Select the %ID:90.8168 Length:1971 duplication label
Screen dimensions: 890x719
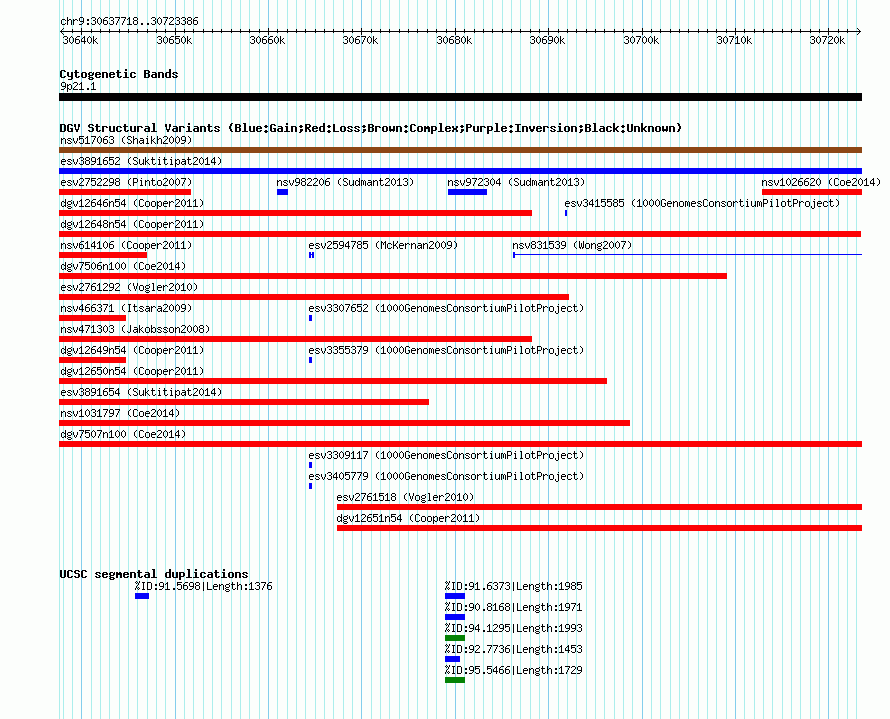(514, 607)
